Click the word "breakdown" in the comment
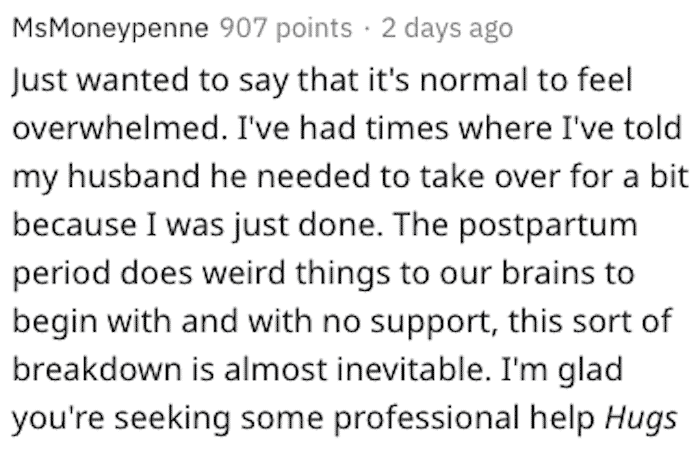 pyautogui.click(x=97, y=370)
